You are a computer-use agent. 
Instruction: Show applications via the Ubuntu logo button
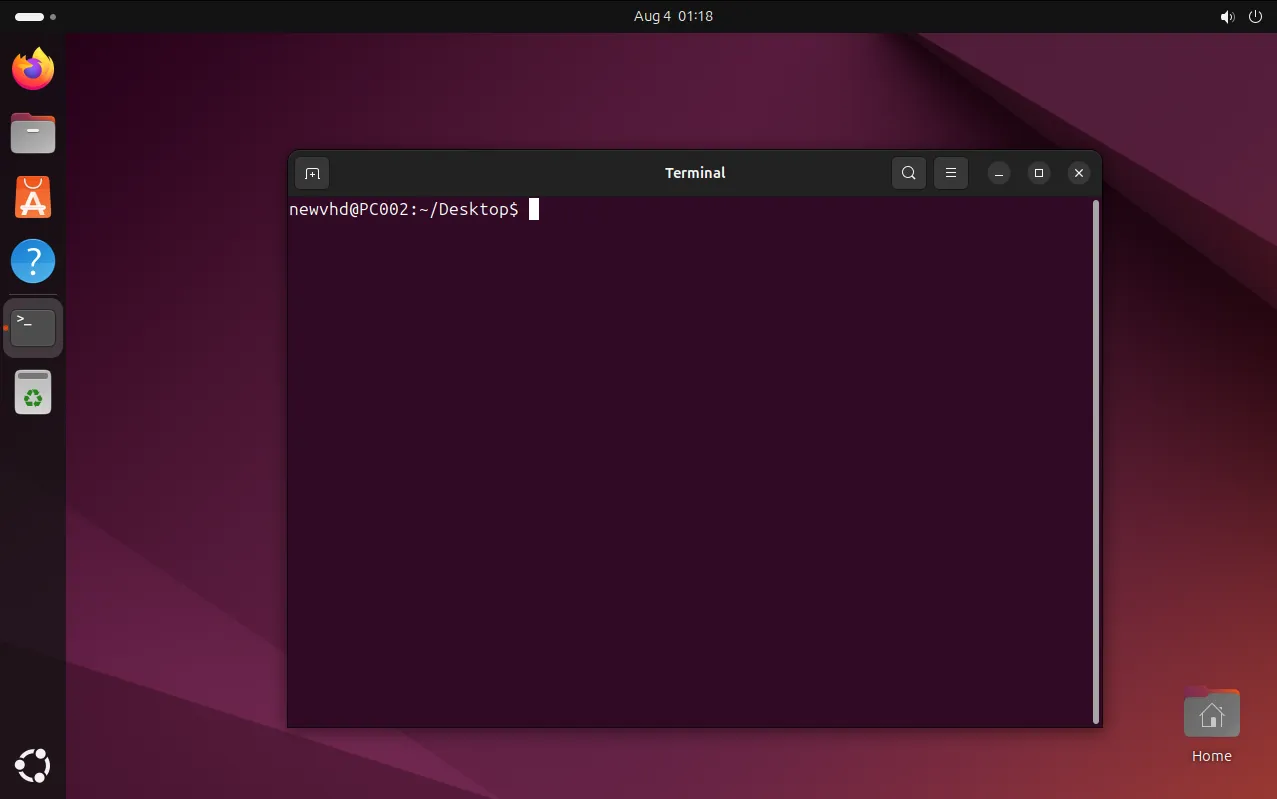(33, 766)
